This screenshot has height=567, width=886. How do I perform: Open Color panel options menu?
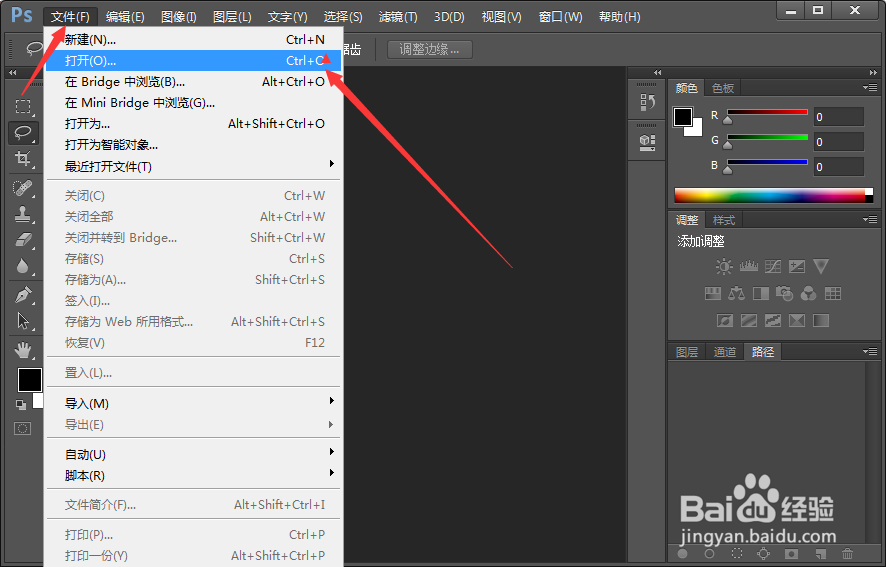870,88
